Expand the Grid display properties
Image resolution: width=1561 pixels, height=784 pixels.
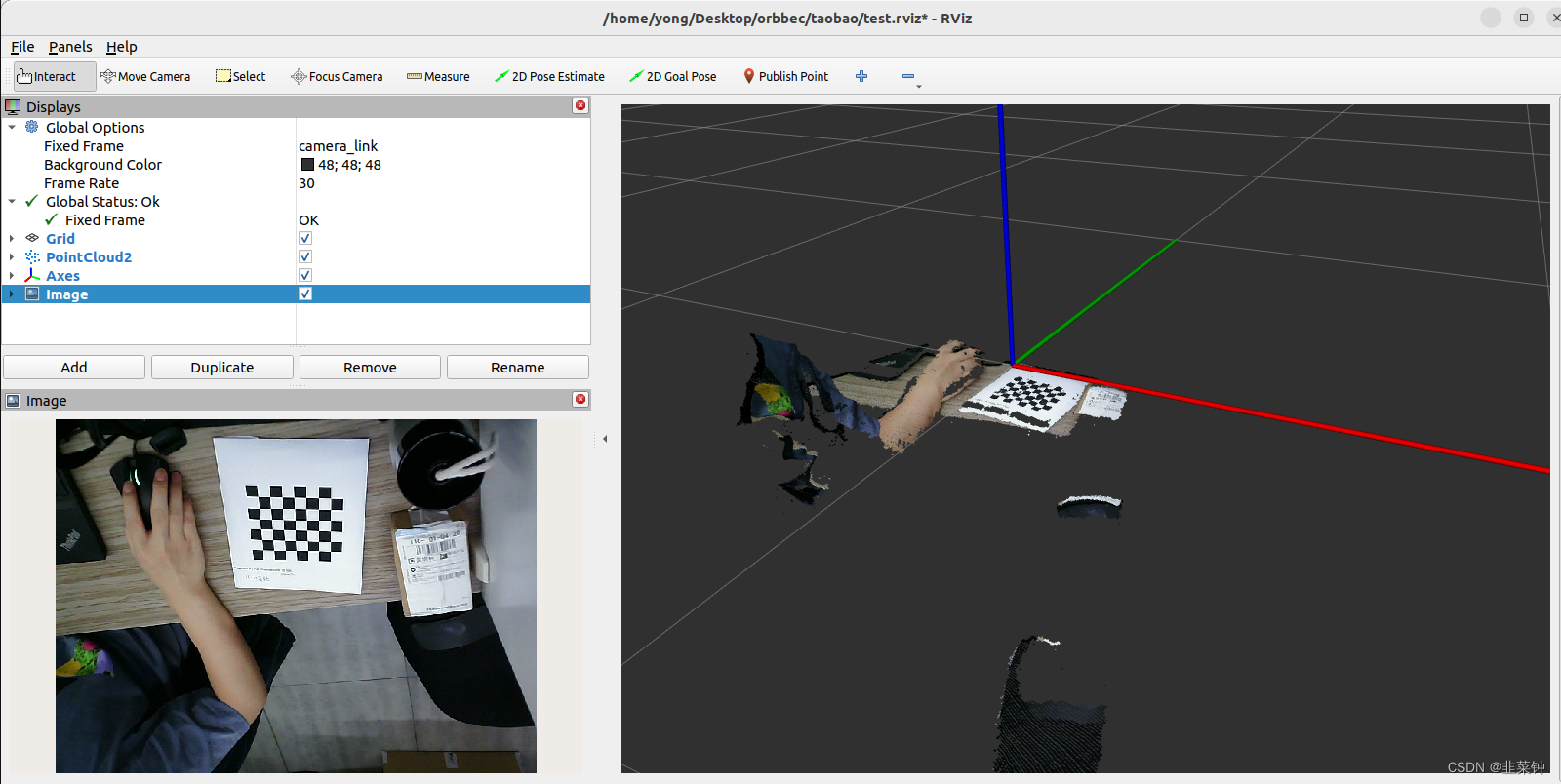point(12,238)
